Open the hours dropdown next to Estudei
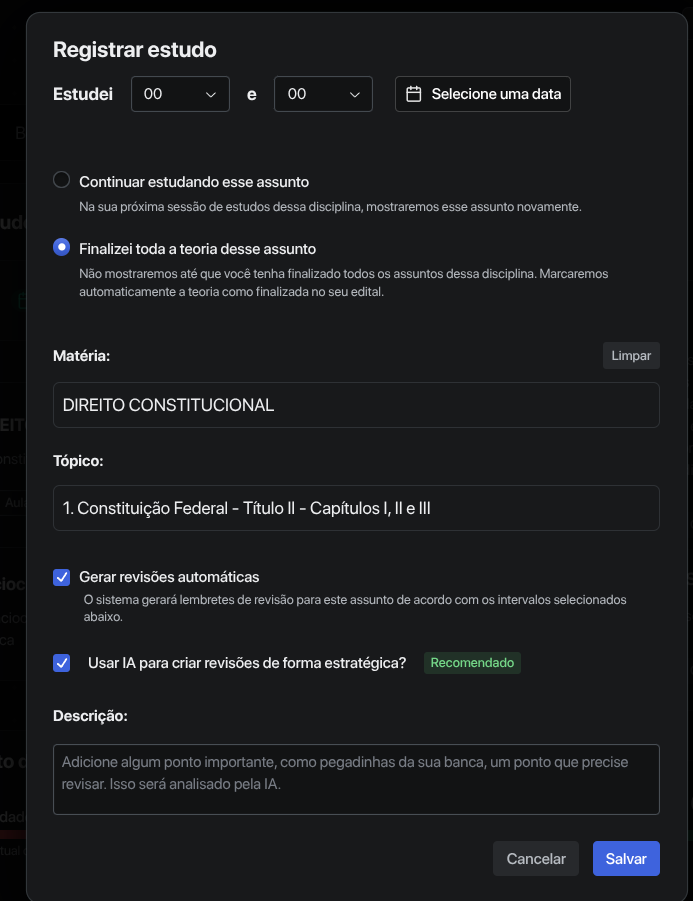 tap(180, 94)
